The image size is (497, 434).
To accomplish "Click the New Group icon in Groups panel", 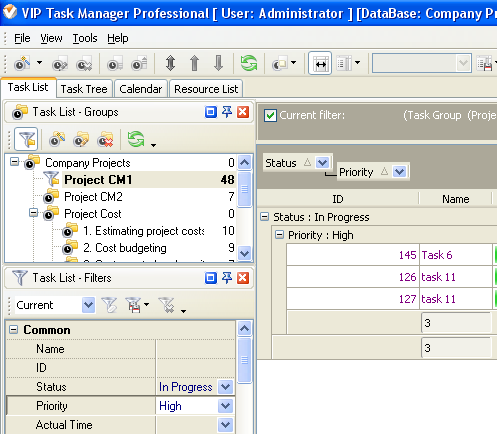I will pos(57,139).
